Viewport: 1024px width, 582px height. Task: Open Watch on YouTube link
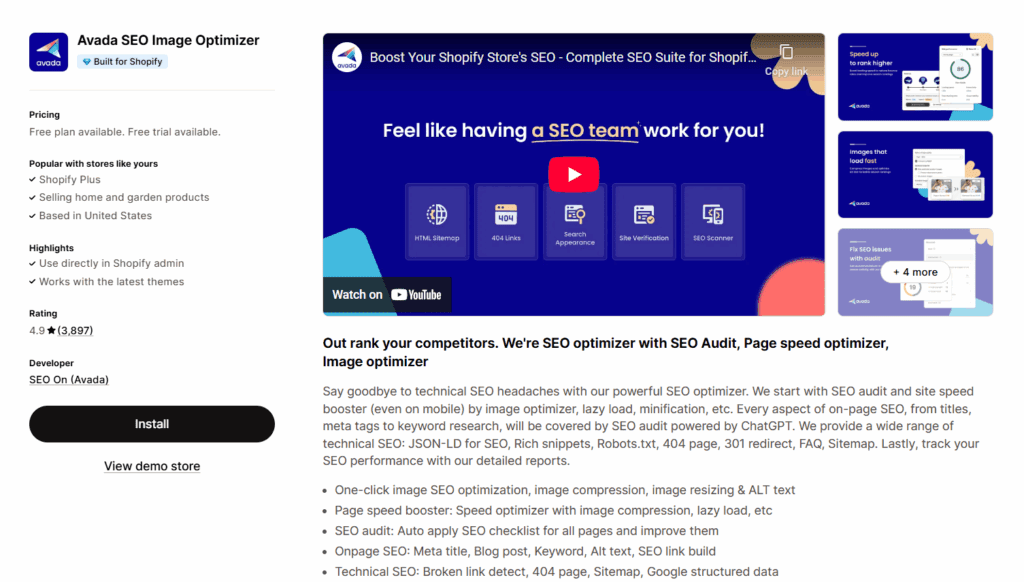point(387,295)
